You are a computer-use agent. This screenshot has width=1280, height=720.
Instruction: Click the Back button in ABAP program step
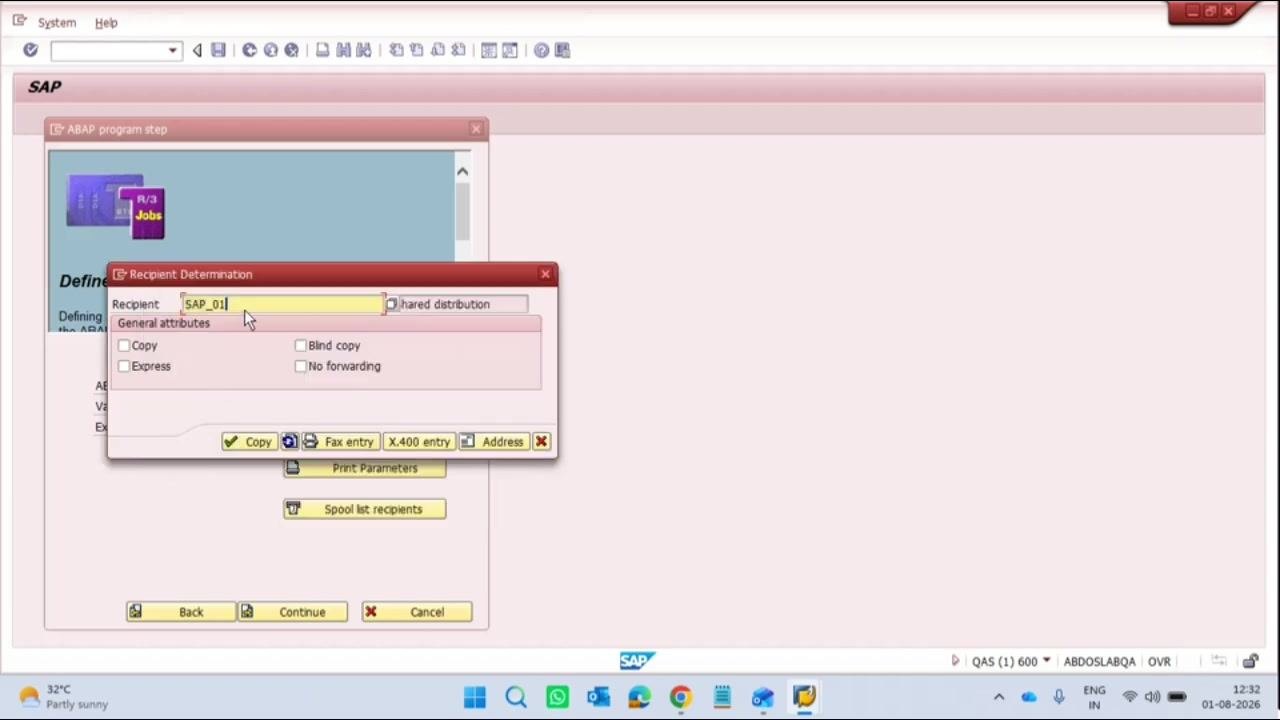181,612
